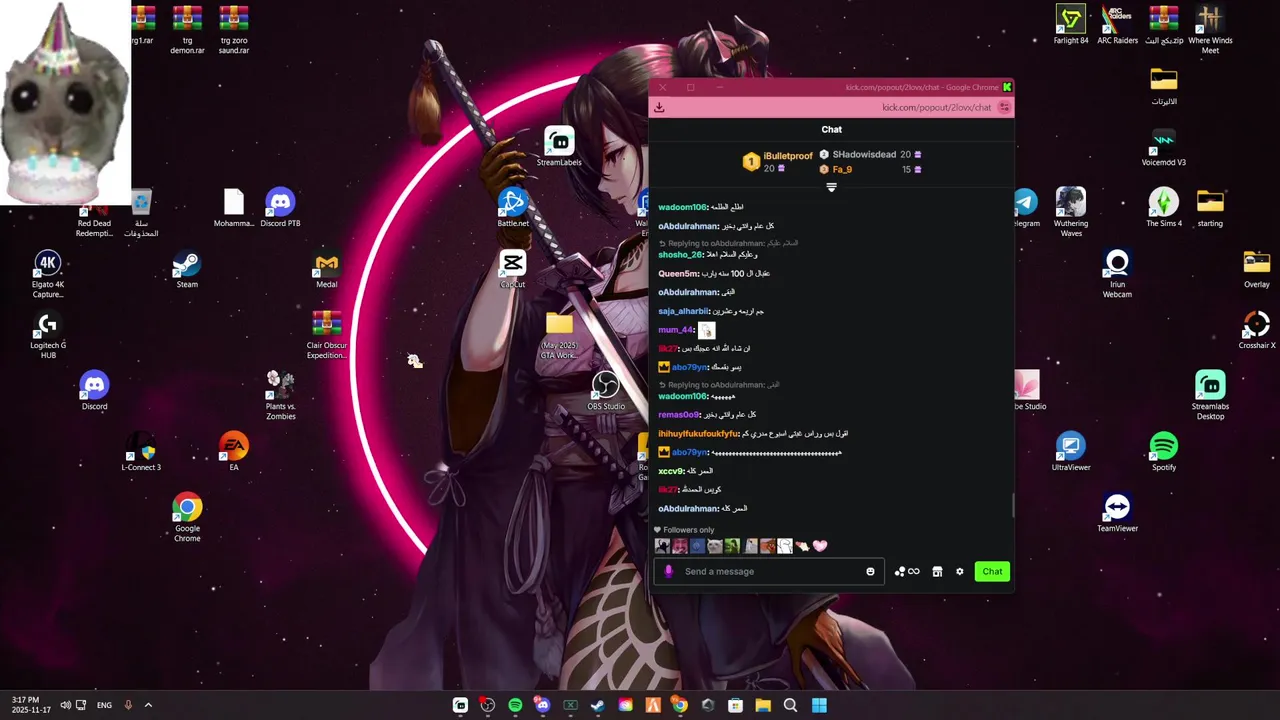Viewport: 1280px width, 720px height.
Task: Click username saja_alharbii in chat
Action: [684, 312]
